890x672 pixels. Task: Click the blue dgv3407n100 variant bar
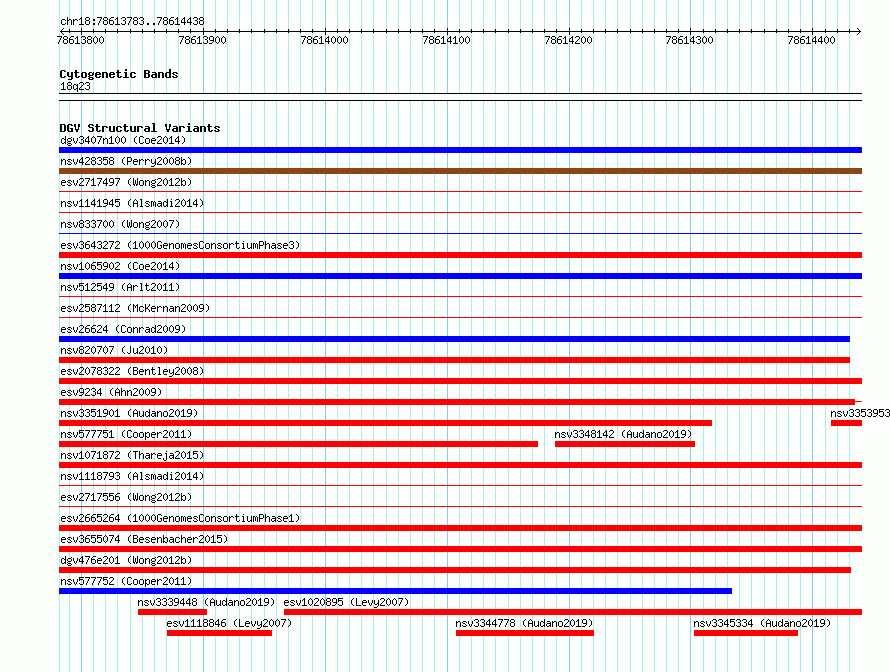click(460, 150)
